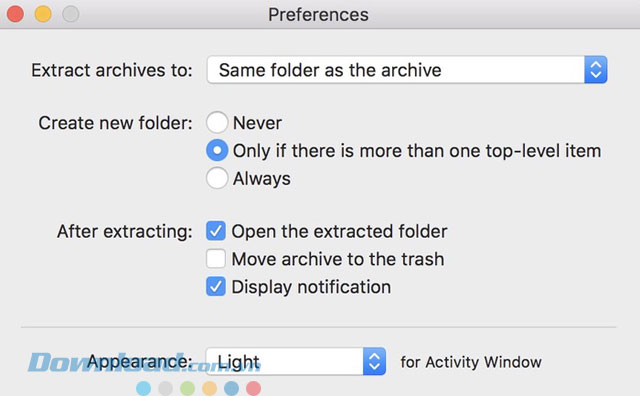Select the orange dot under Appearance
The width and height of the screenshot is (640, 396).
pos(209,388)
